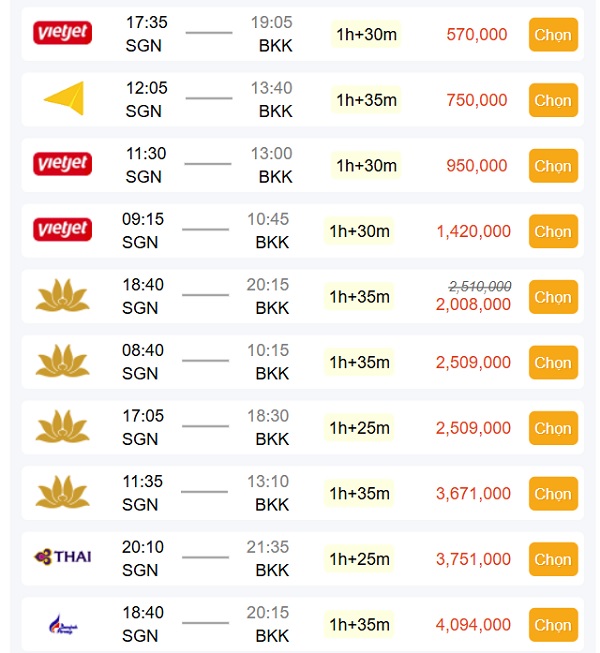The height and width of the screenshot is (653, 600).
Task: Choose the 4,094,000 Bangkok Airways flight
Action: tap(552, 625)
